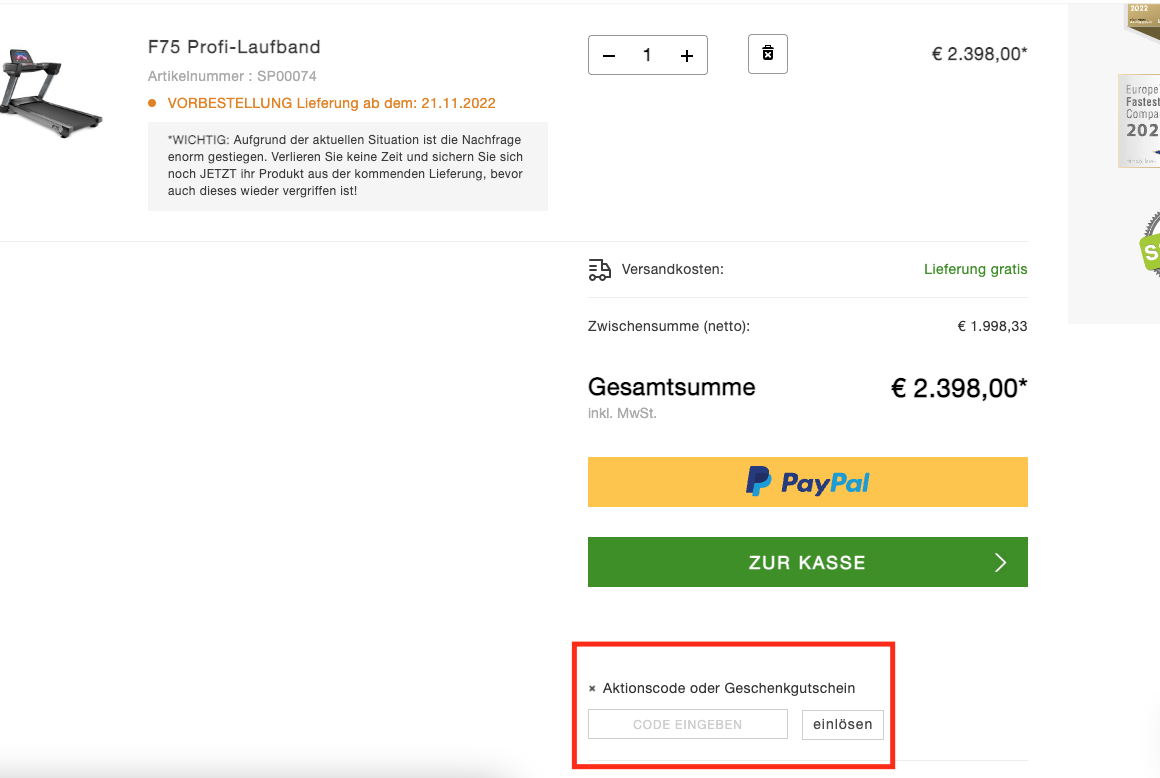Open the treadmill product thumbnail
This screenshot has height=778, width=1160.
click(50, 93)
